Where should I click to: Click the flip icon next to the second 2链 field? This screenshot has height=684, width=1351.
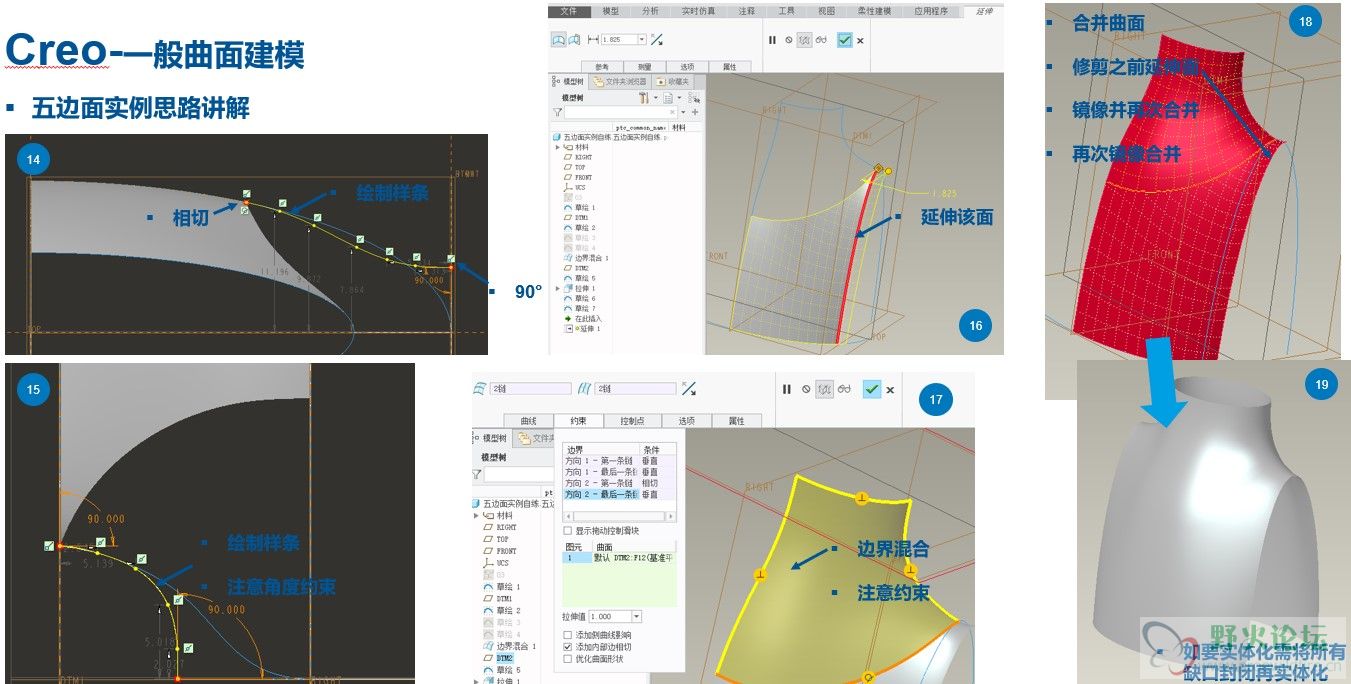pyautogui.click(x=688, y=388)
